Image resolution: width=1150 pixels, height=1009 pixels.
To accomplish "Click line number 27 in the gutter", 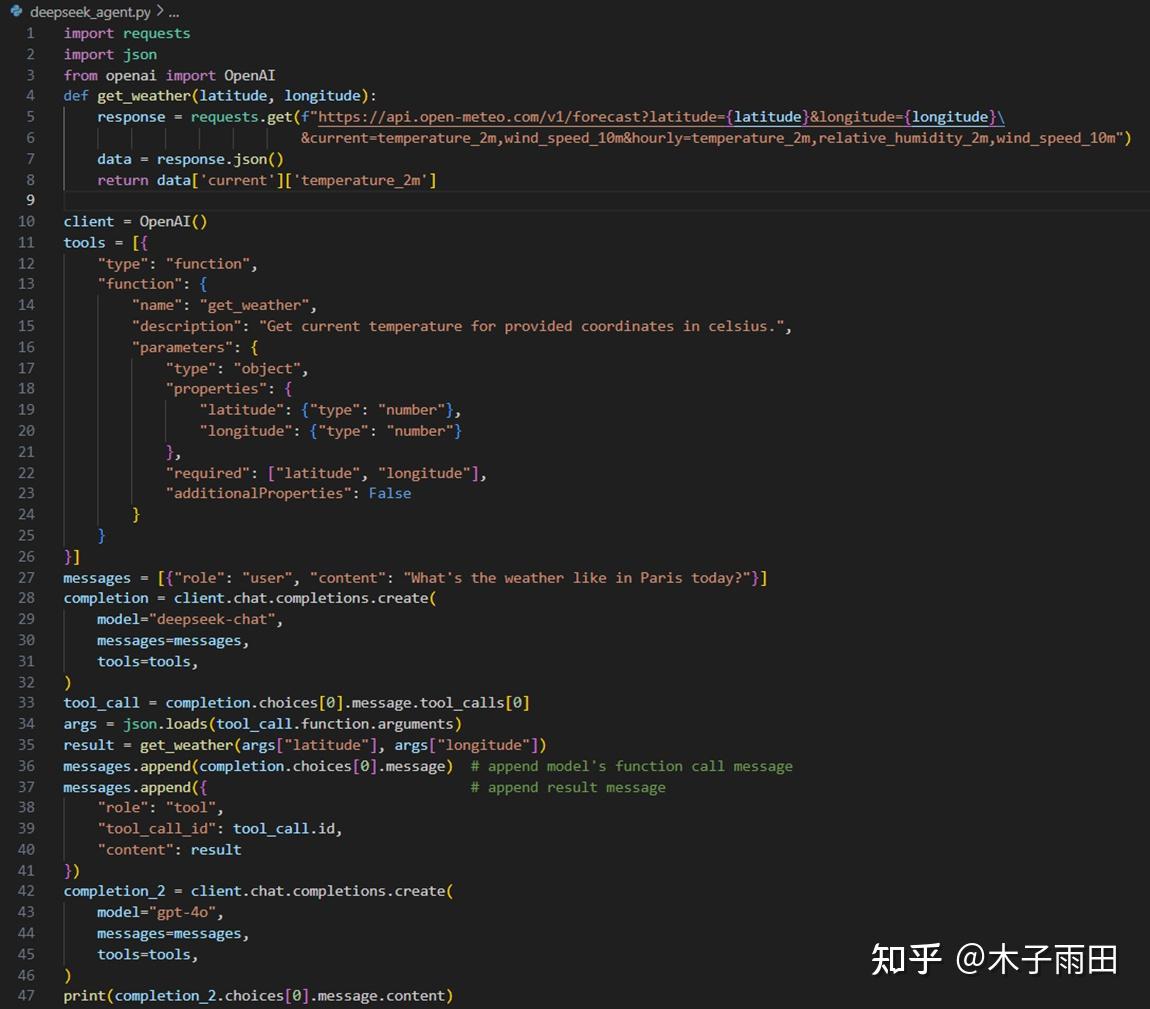I will pos(27,577).
